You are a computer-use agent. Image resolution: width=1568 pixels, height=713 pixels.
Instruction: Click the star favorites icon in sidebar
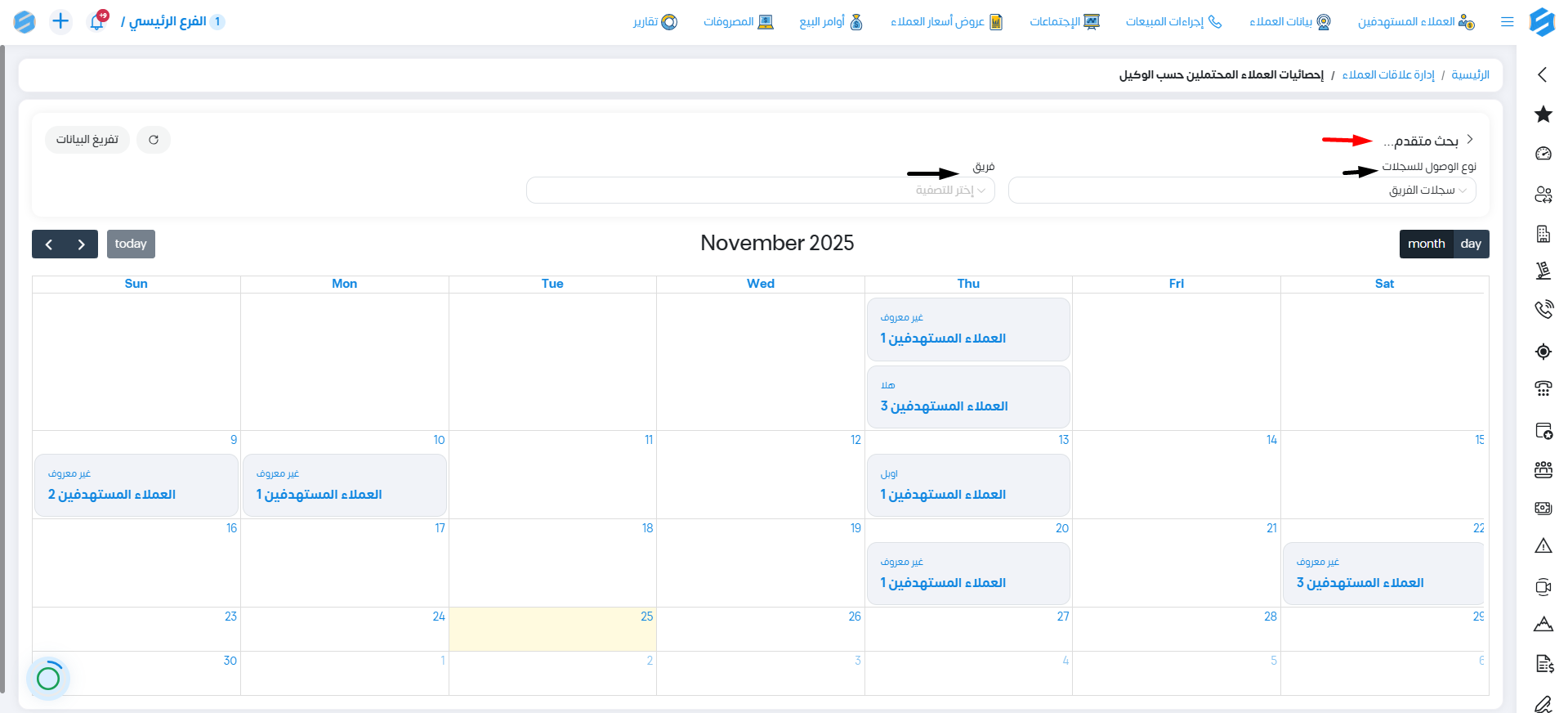click(x=1543, y=114)
